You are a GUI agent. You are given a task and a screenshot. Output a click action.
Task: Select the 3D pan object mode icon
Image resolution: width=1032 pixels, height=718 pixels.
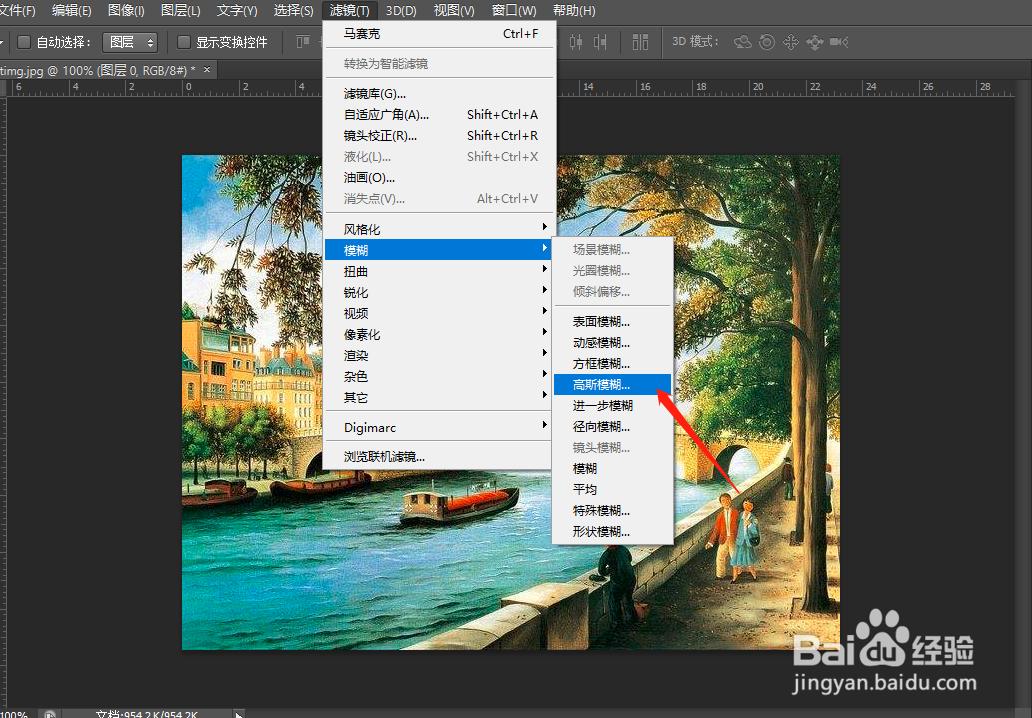[x=790, y=42]
